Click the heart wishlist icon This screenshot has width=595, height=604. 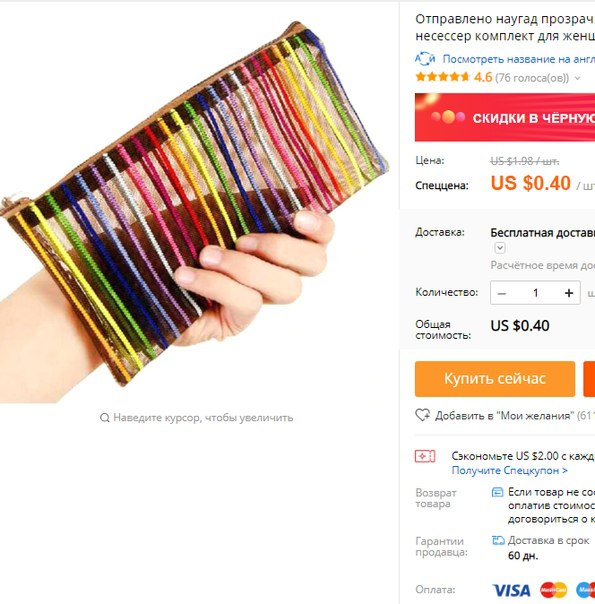422,415
